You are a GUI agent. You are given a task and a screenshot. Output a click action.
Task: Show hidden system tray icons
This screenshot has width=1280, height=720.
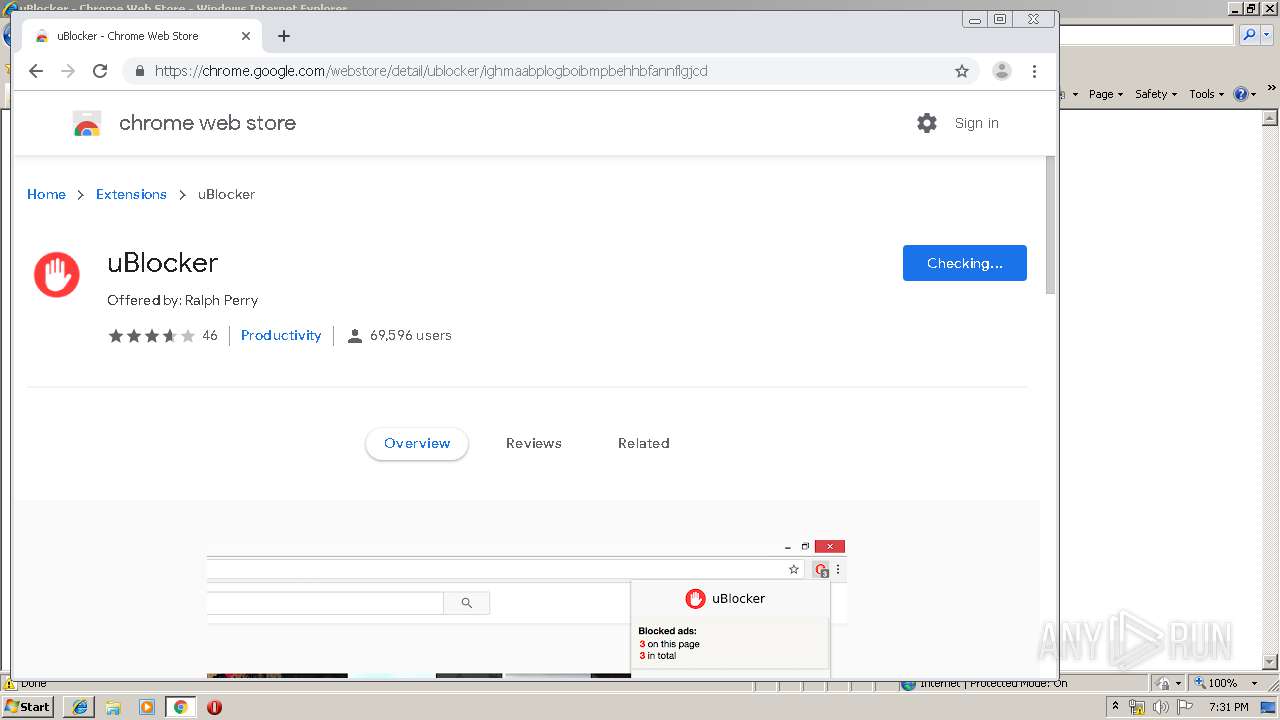pyautogui.click(x=1115, y=707)
